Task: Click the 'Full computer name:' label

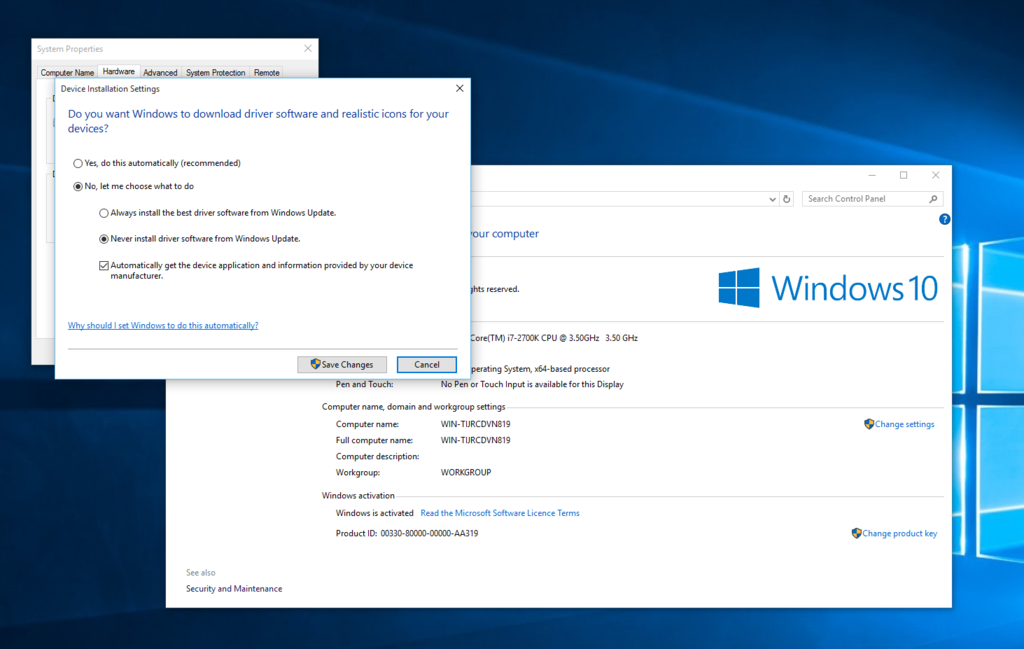Action: tap(374, 441)
